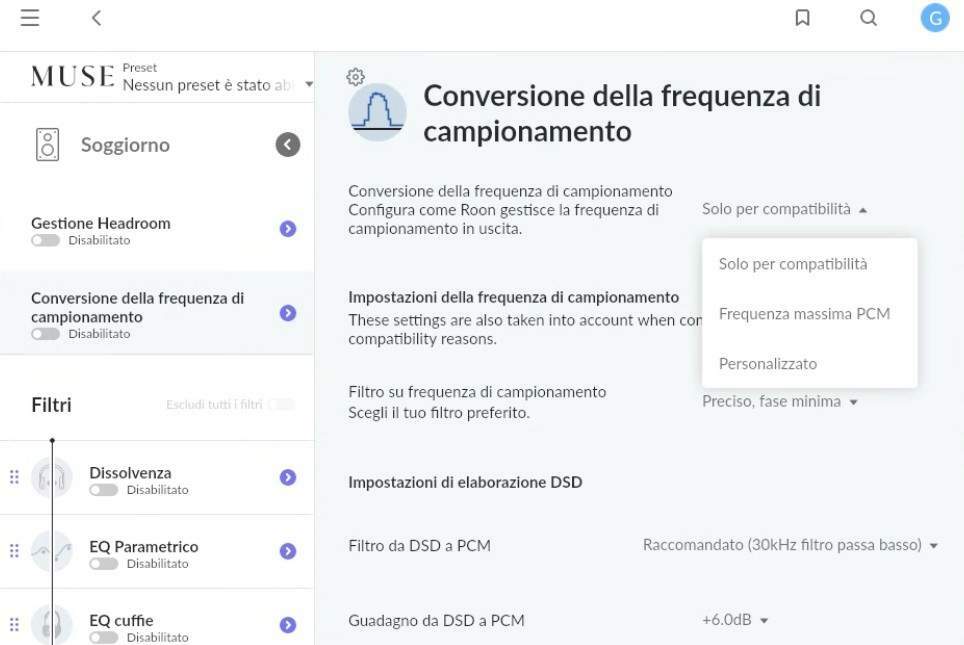Select Personalizzato from the list
The width and height of the screenshot is (964, 645).
tap(768, 364)
